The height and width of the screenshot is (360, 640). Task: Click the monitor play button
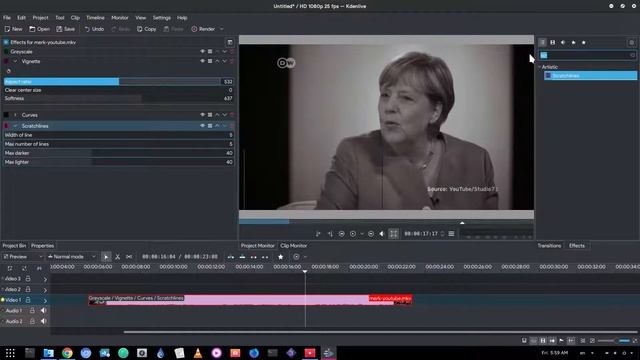(x=353, y=233)
